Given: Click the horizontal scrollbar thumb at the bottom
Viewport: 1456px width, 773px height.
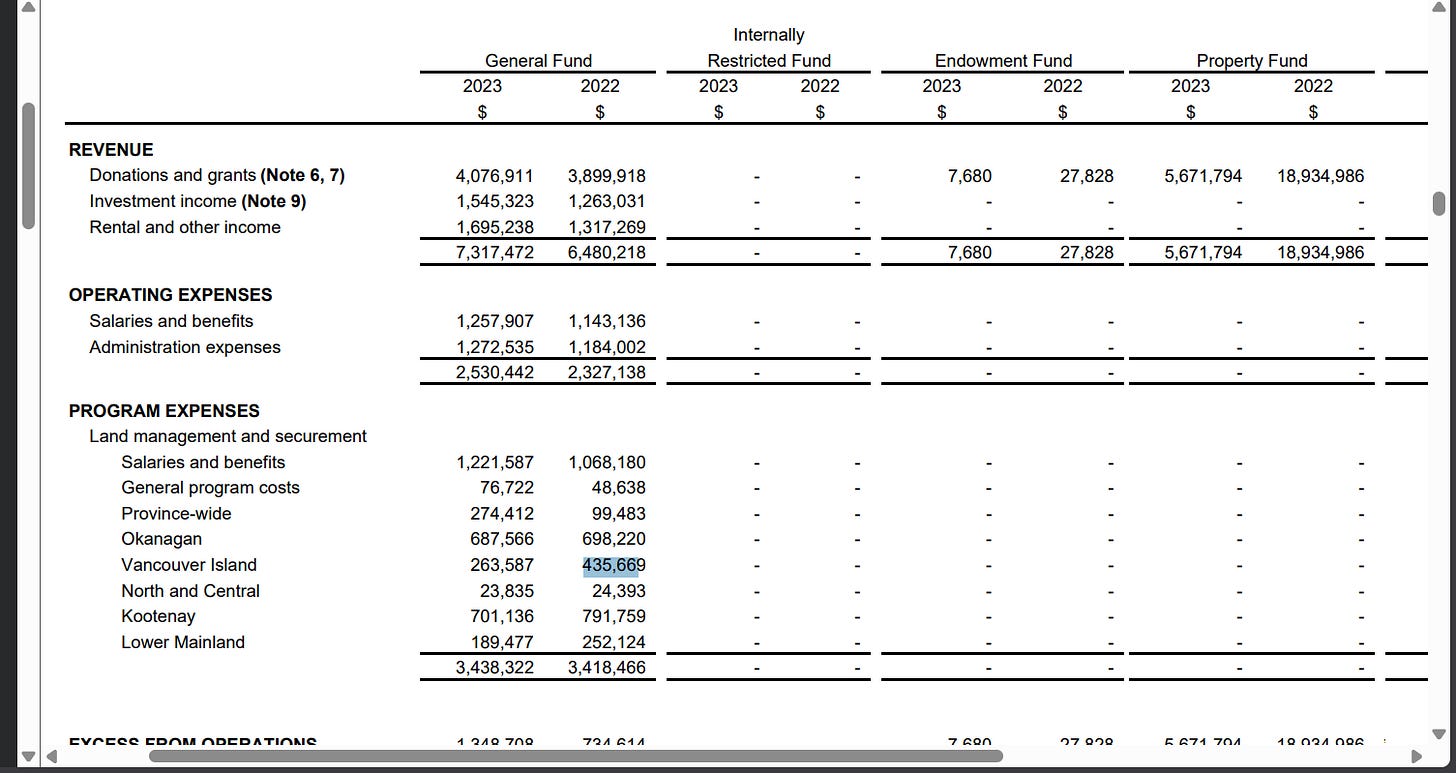Looking at the screenshot, I should pos(576,756).
